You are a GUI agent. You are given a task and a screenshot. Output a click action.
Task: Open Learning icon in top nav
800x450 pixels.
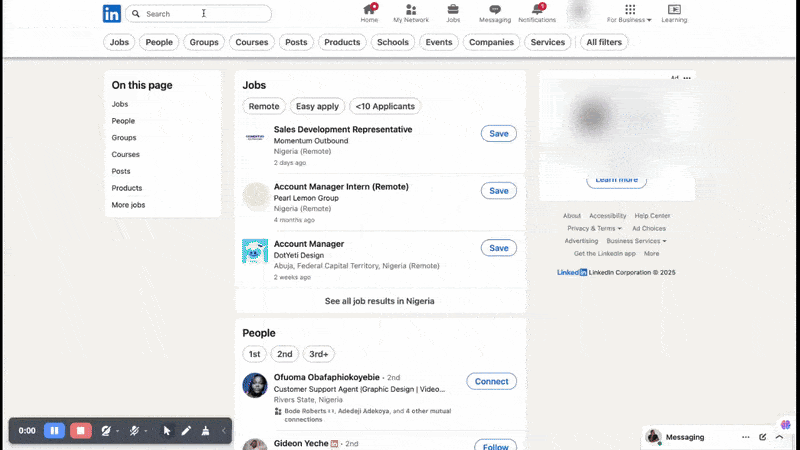coord(674,9)
